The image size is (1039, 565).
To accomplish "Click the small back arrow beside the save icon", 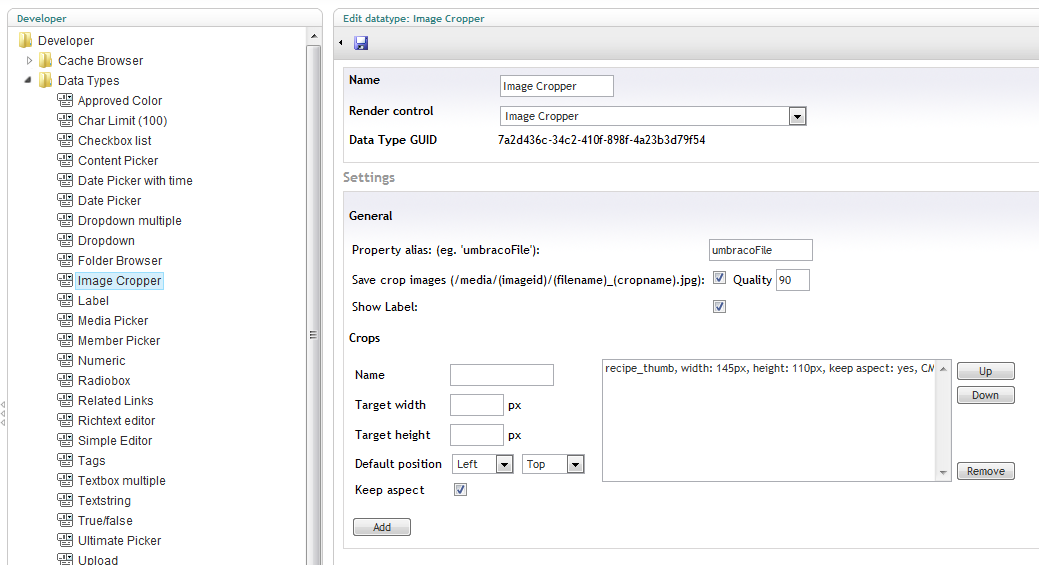I will click(341, 43).
